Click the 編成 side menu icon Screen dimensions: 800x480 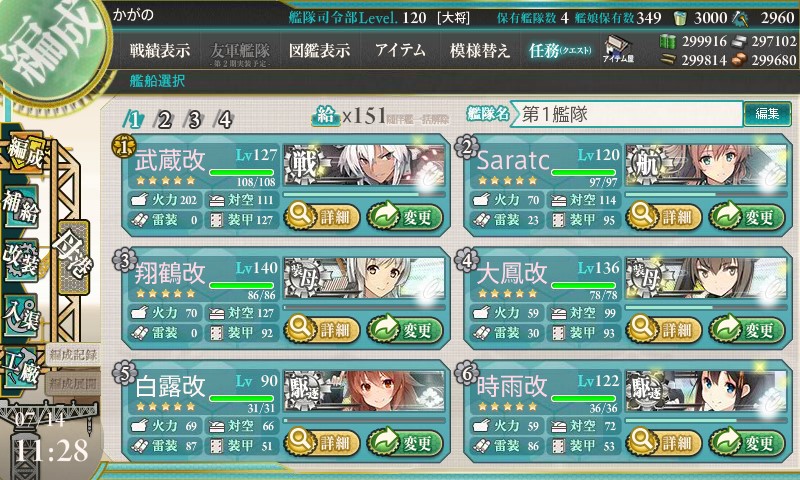pyautogui.click(x=24, y=153)
